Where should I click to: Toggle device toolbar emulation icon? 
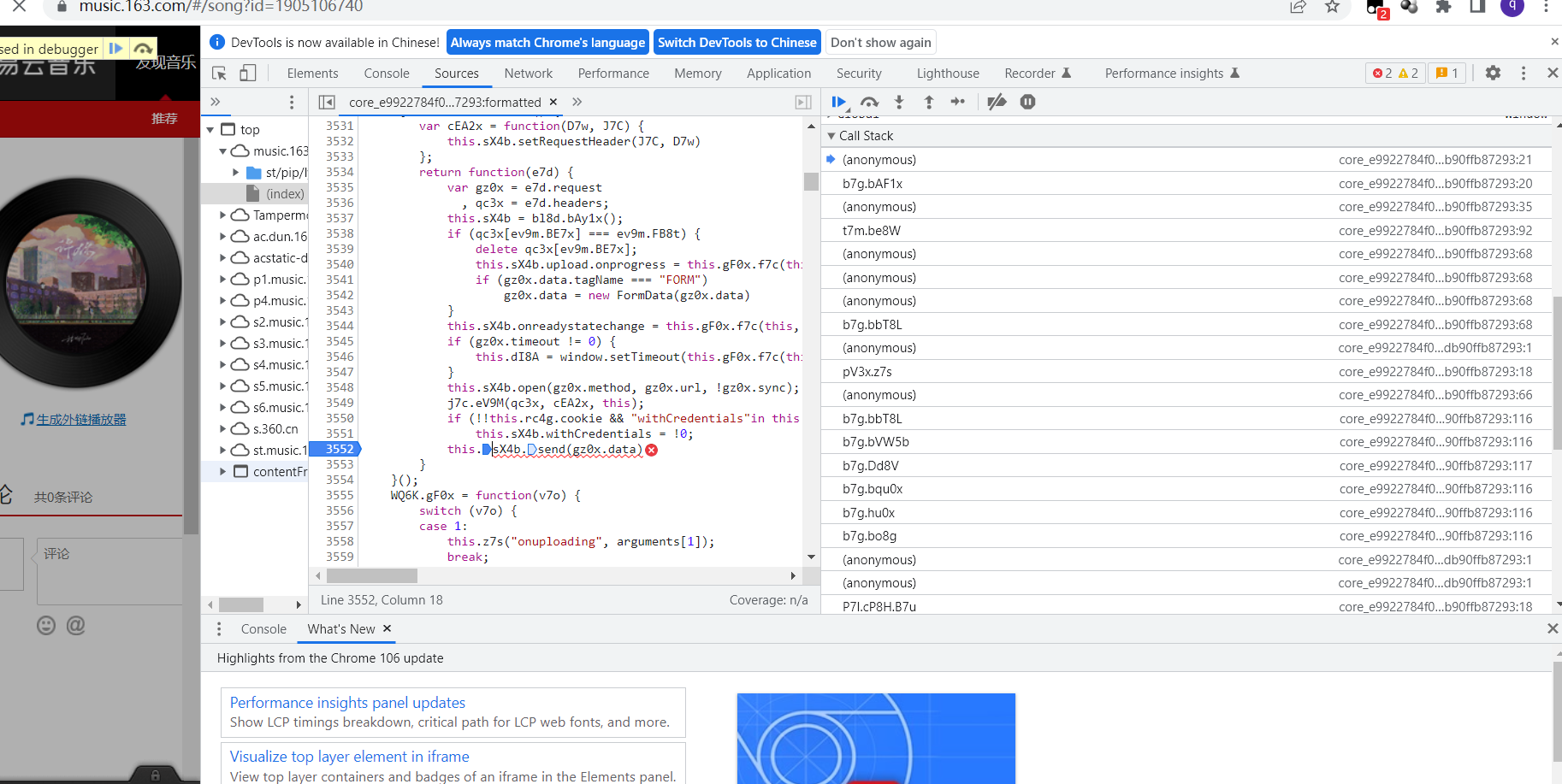pyautogui.click(x=248, y=74)
